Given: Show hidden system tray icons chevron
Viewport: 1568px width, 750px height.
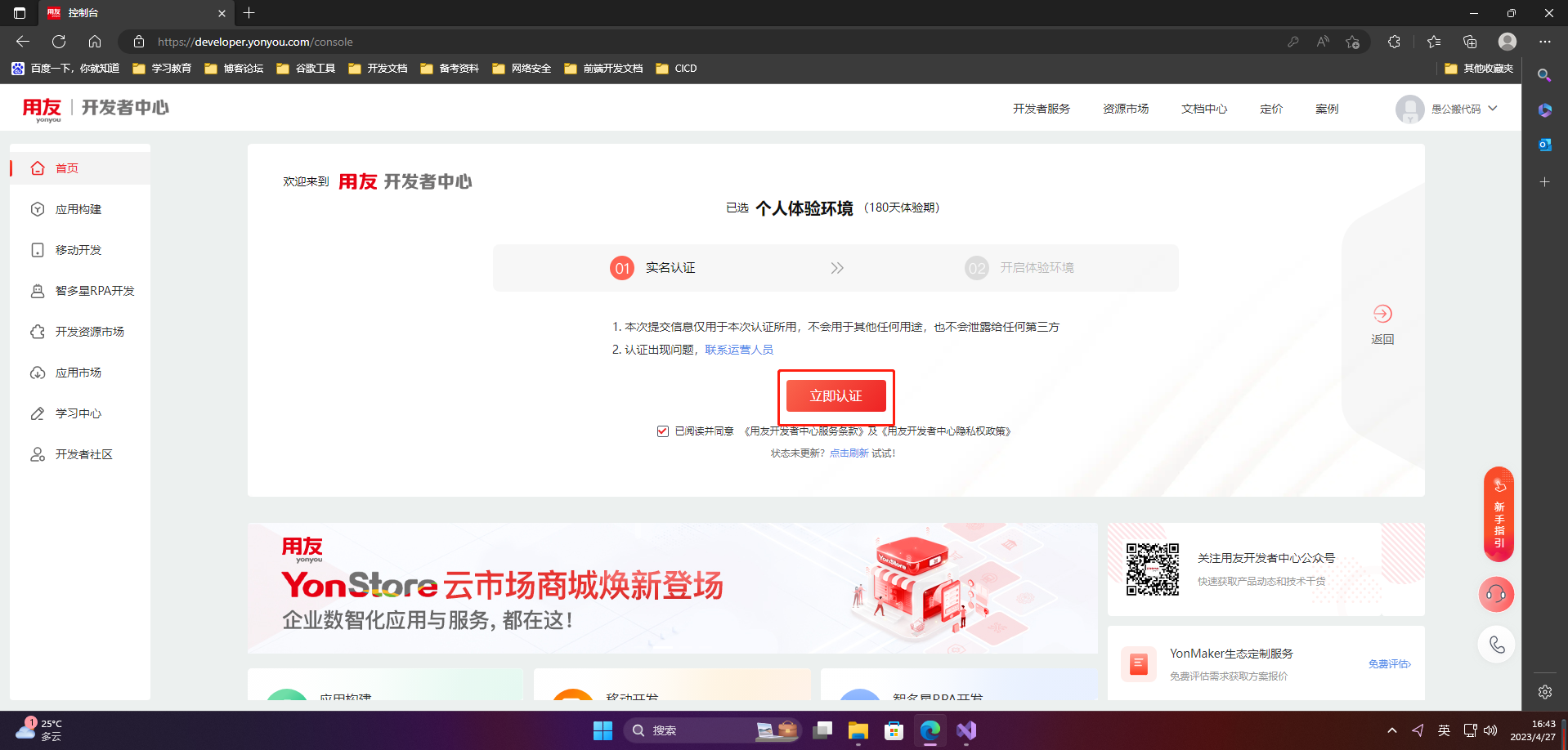Looking at the screenshot, I should 1392,730.
